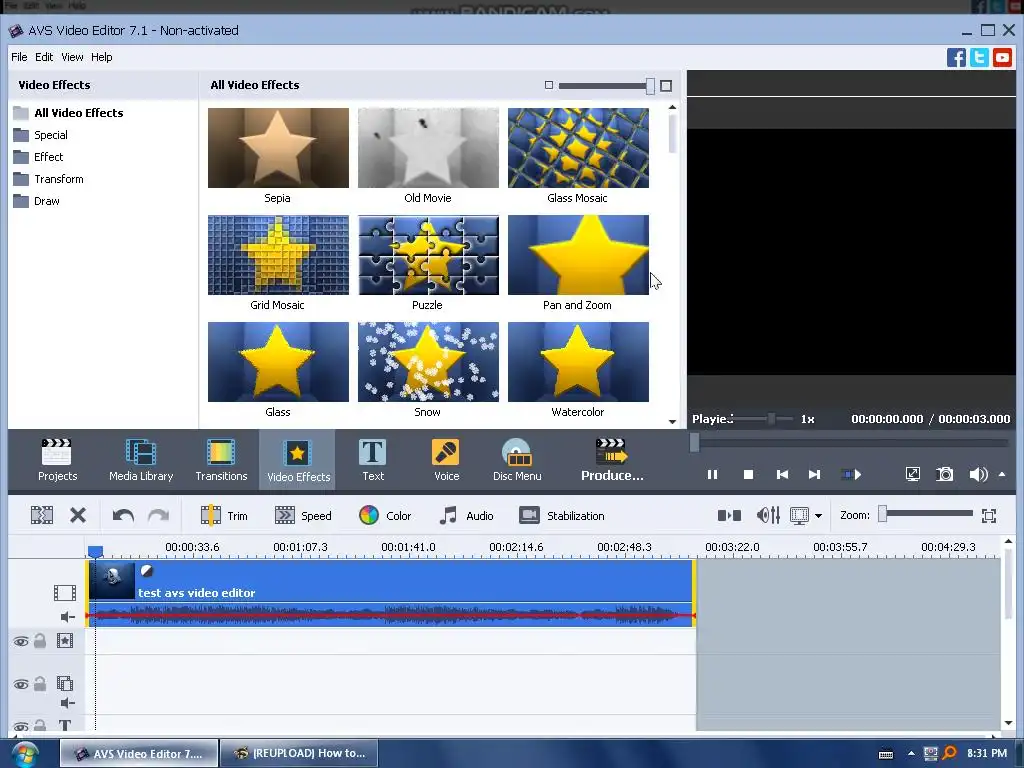Open the Facebook link icon
1024x768 pixels.
pyautogui.click(x=956, y=57)
